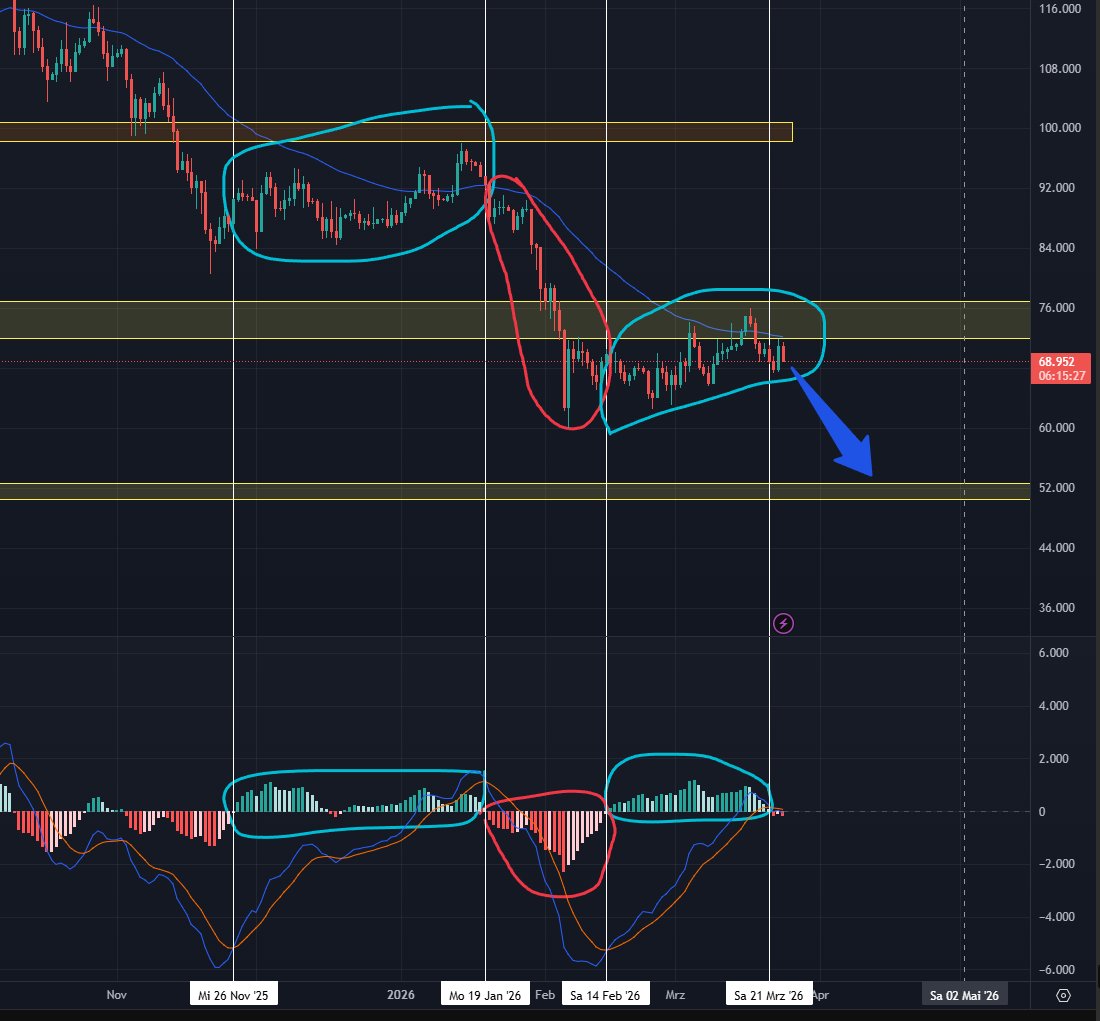The height and width of the screenshot is (1021, 1100).
Task: Click the red 68.952 current price label
Action: click(x=1057, y=362)
